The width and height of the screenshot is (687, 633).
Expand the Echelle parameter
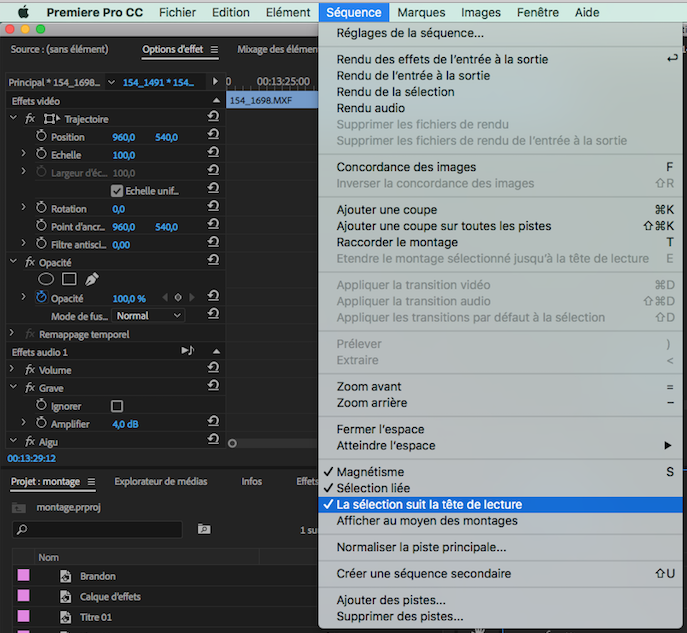point(24,153)
